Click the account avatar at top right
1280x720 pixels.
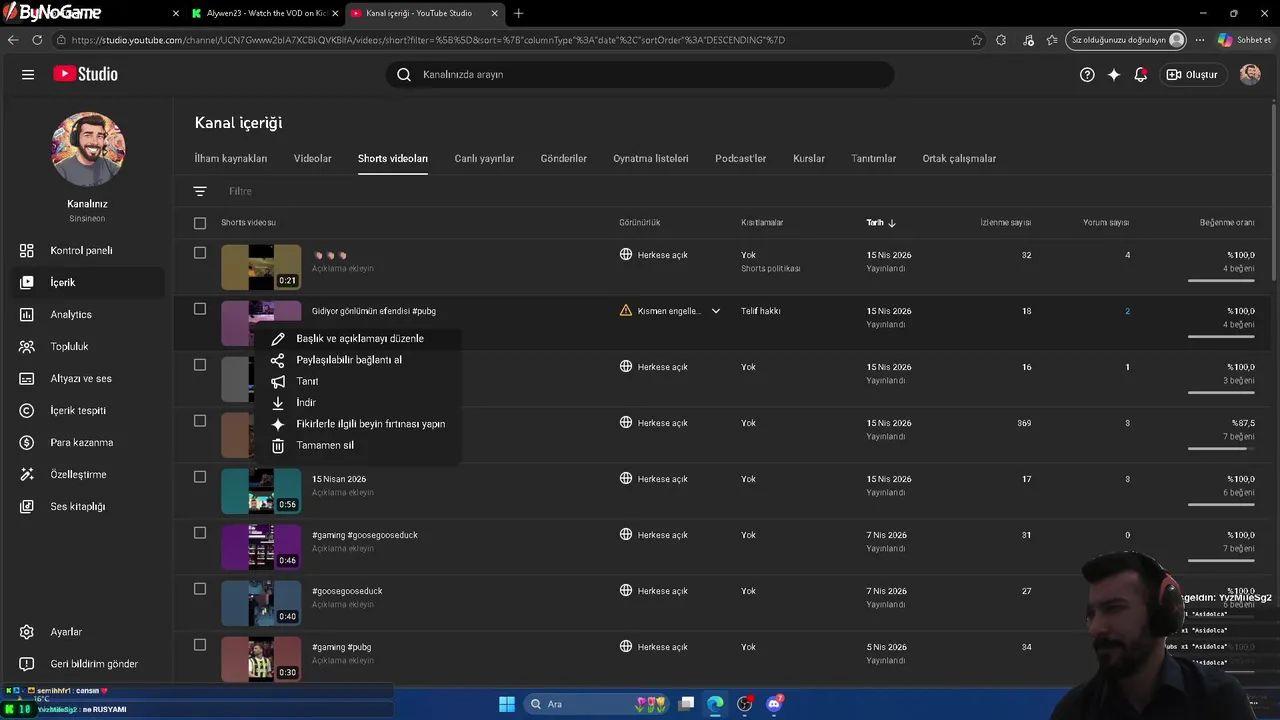pyautogui.click(x=1250, y=74)
